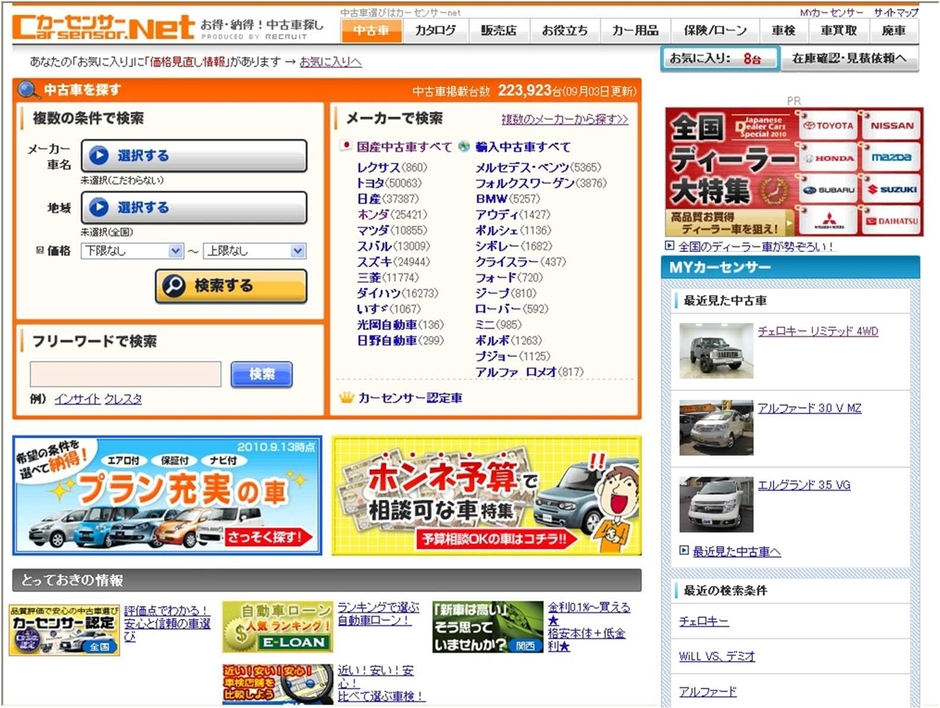The width and height of the screenshot is (940, 708).
Task: Open the 車買取 tab
Action: click(x=839, y=31)
